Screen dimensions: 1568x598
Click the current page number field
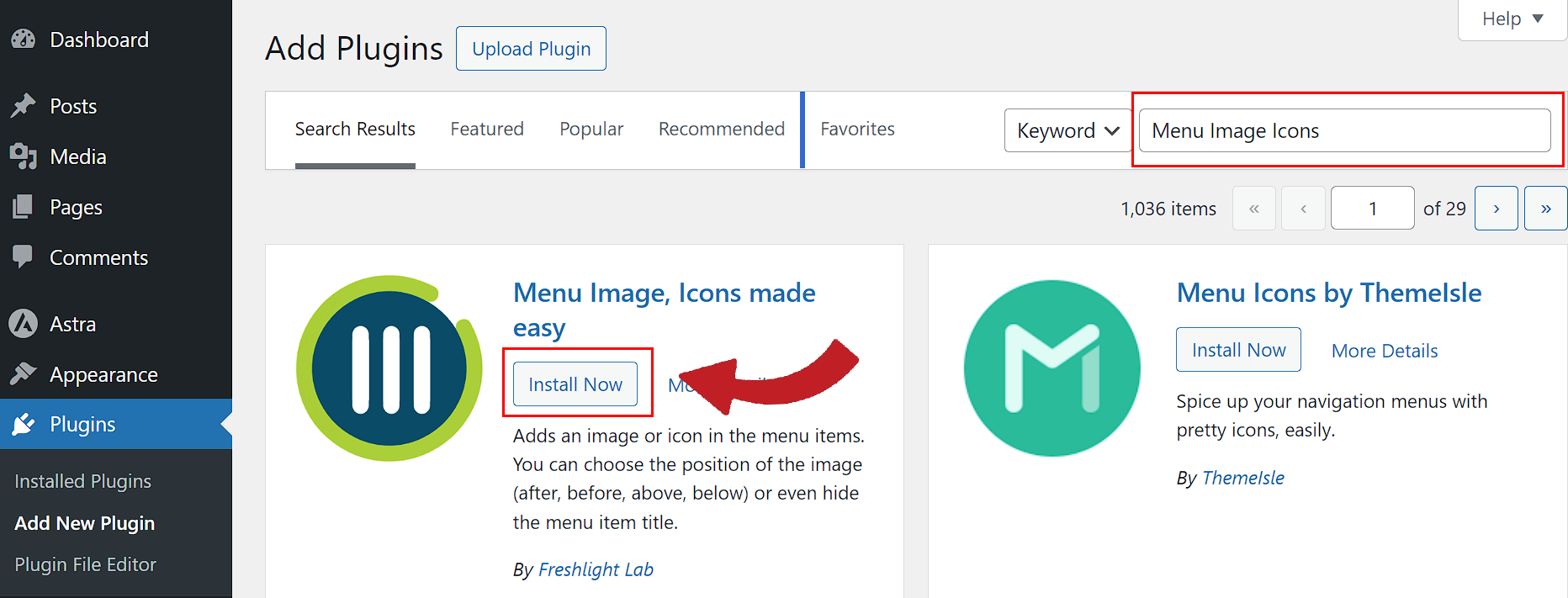[x=1373, y=208]
